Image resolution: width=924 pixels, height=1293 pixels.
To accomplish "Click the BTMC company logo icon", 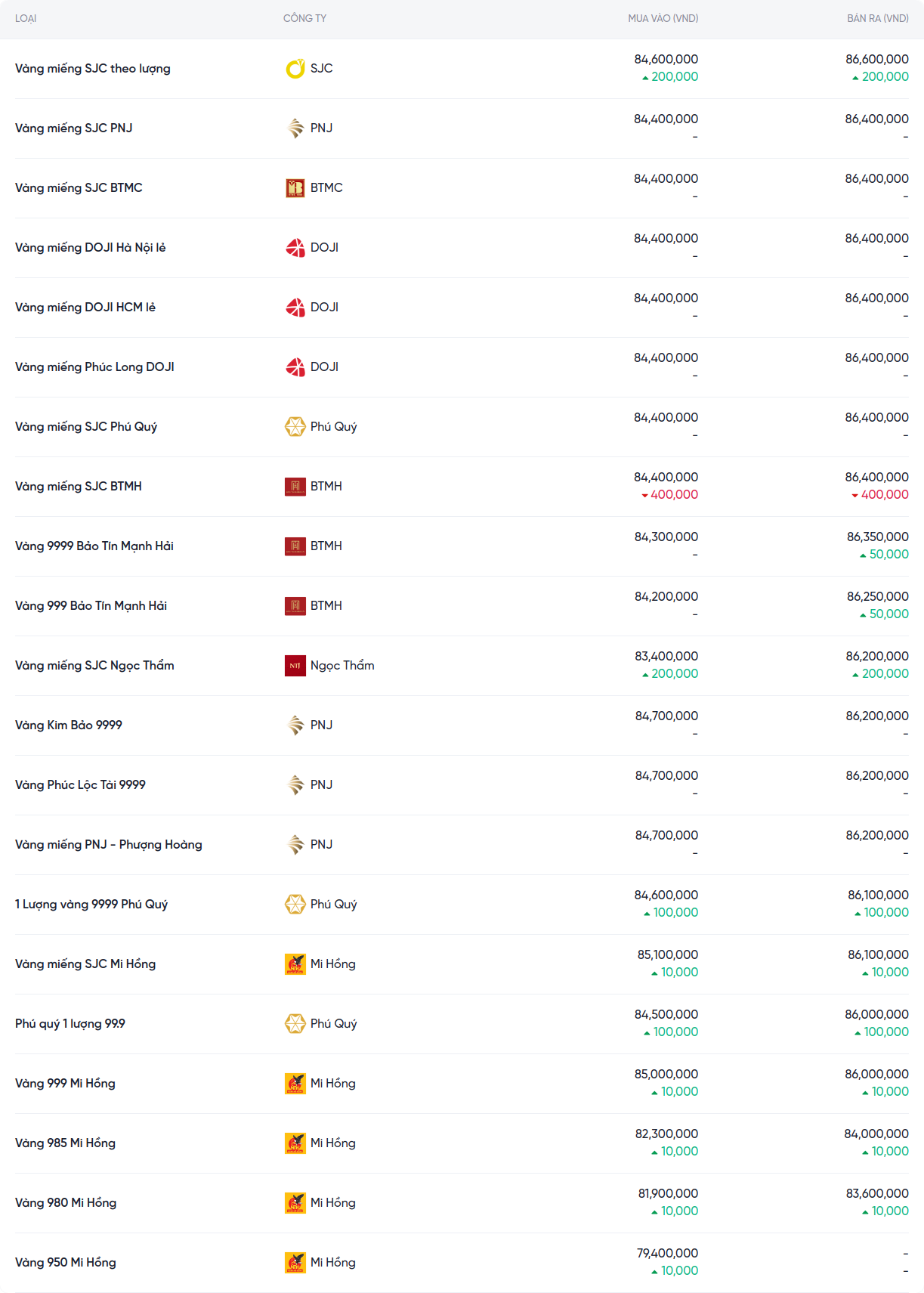I will [295, 188].
